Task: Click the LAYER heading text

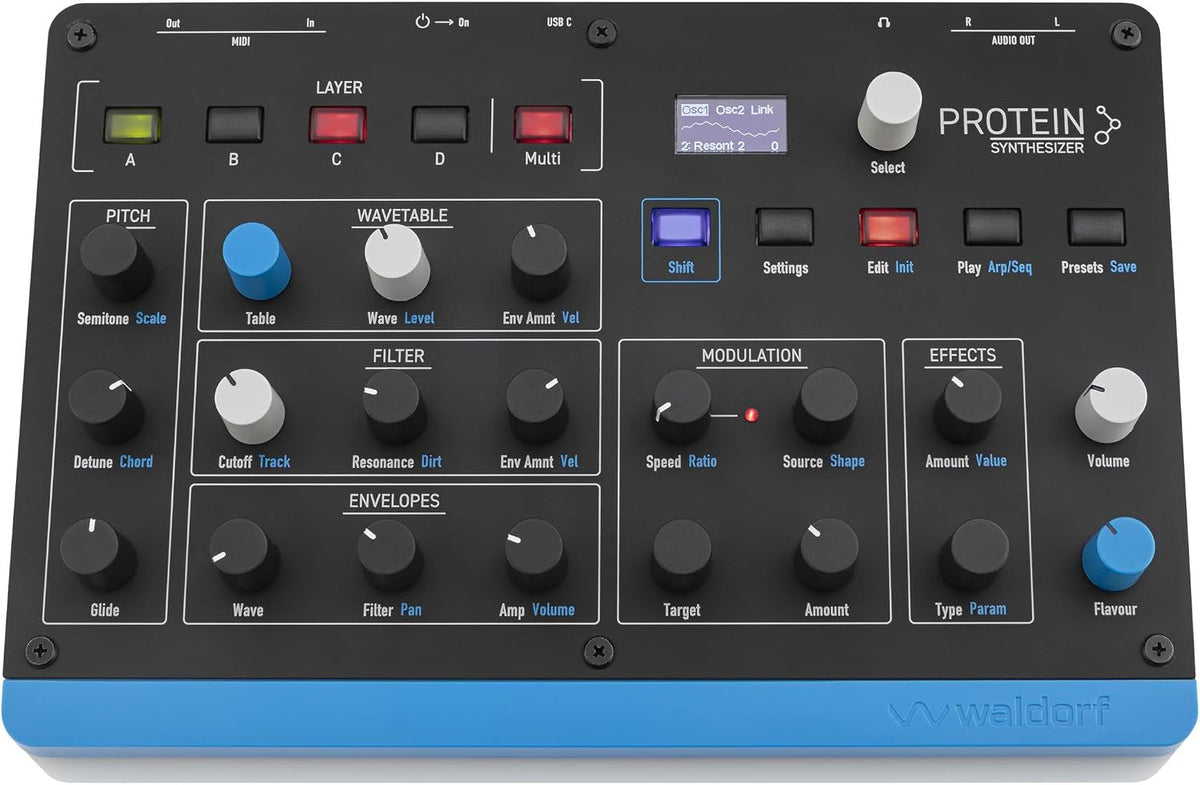Action: [339, 88]
